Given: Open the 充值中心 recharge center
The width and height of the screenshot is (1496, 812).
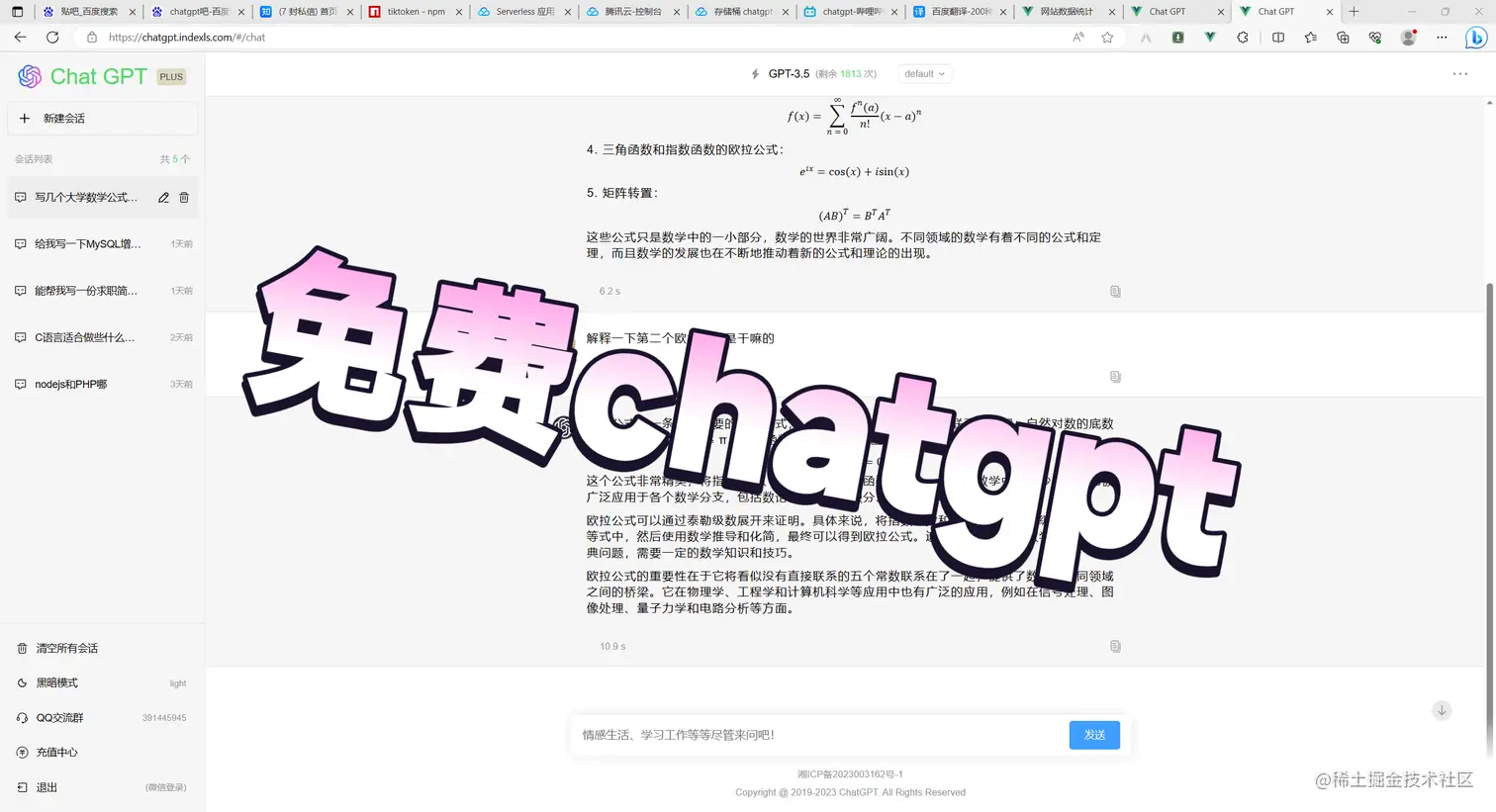Looking at the screenshot, I should point(103,753).
